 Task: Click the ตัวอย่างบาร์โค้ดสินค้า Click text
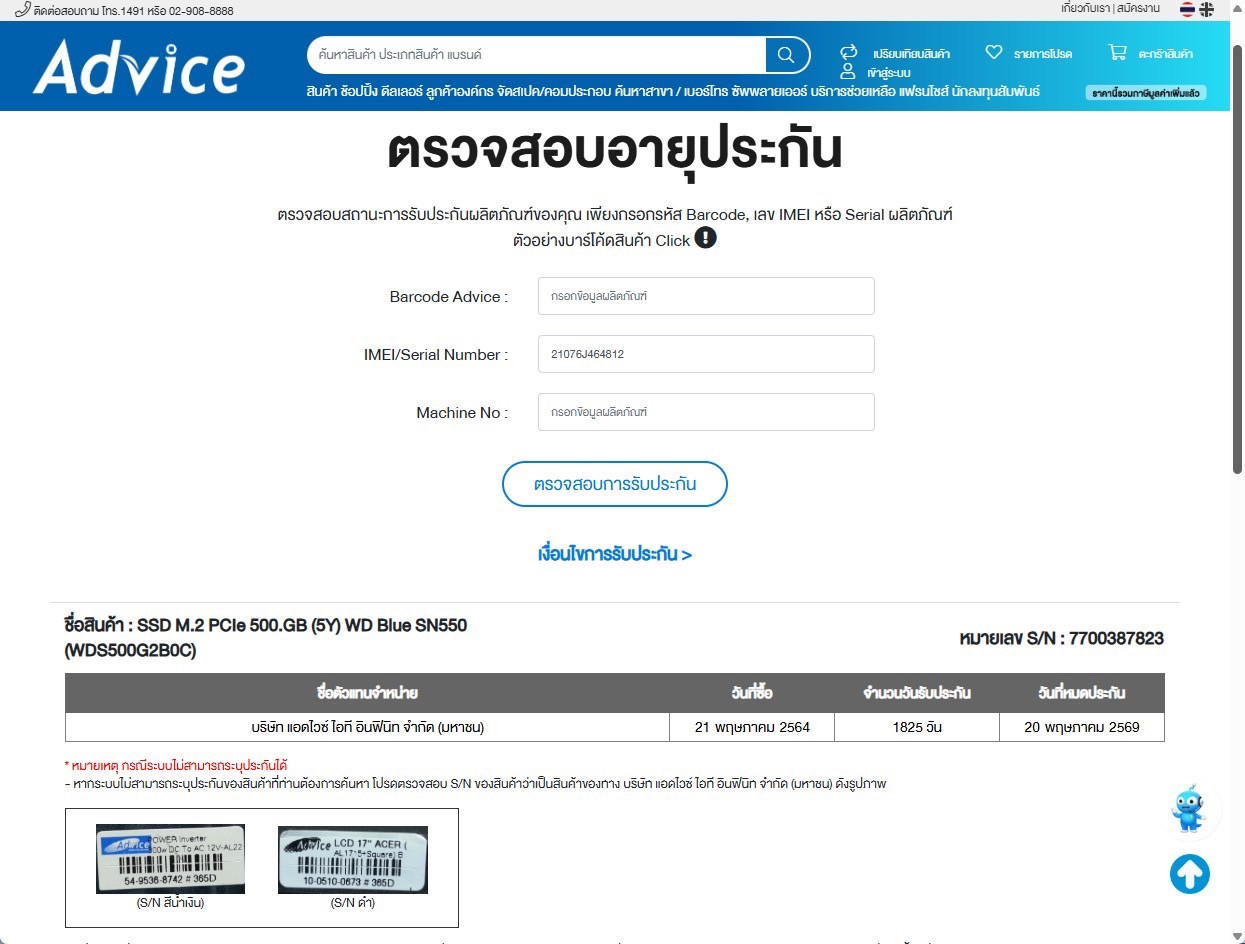coord(602,240)
